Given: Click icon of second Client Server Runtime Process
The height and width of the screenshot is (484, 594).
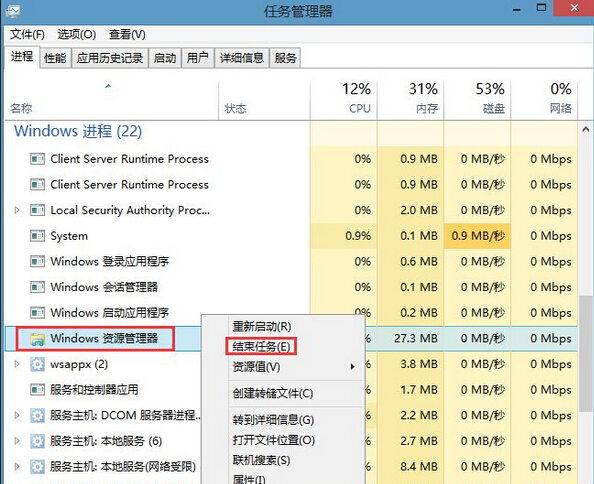Looking at the screenshot, I should 38,184.
